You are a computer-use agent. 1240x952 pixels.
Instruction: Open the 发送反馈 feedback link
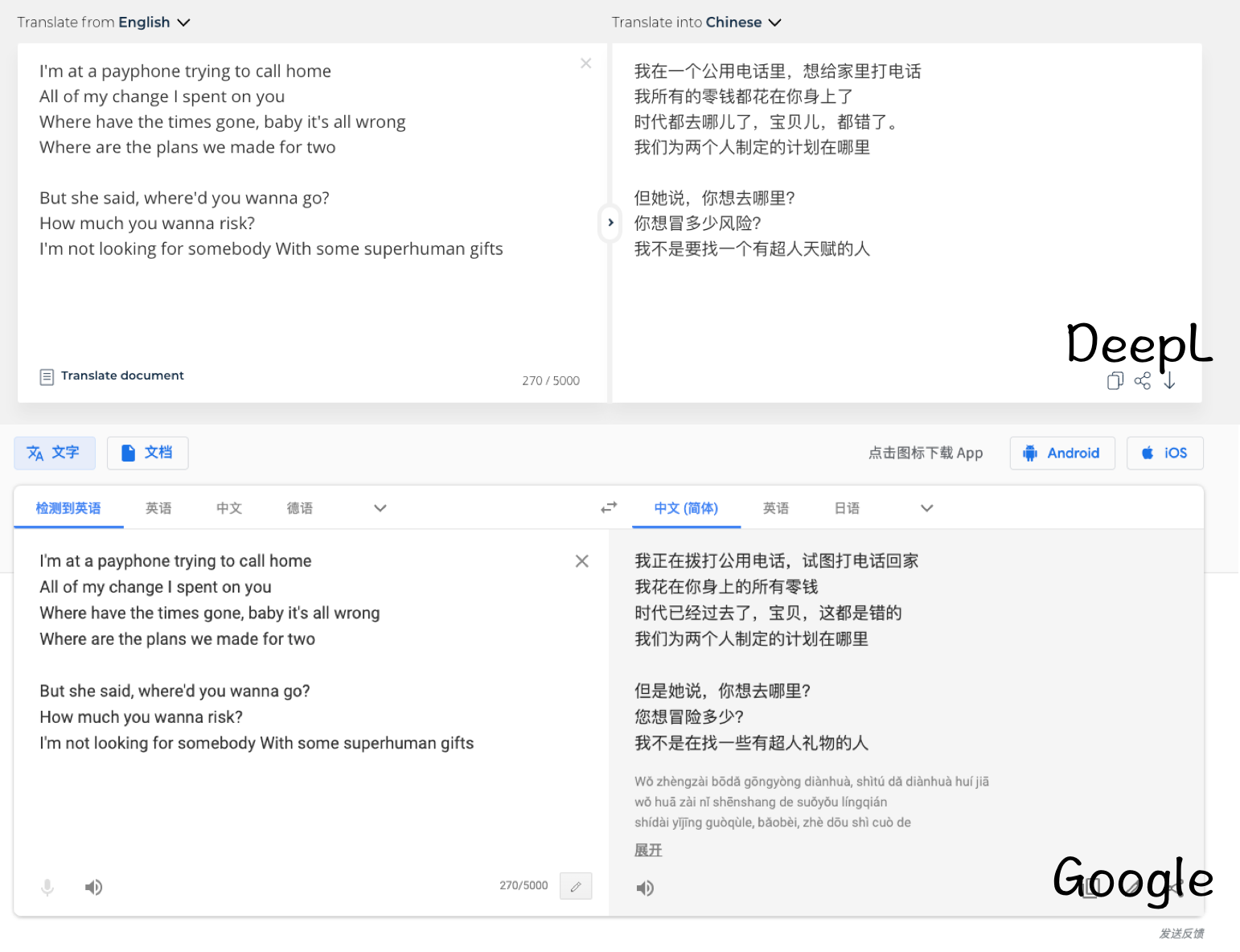click(1181, 934)
